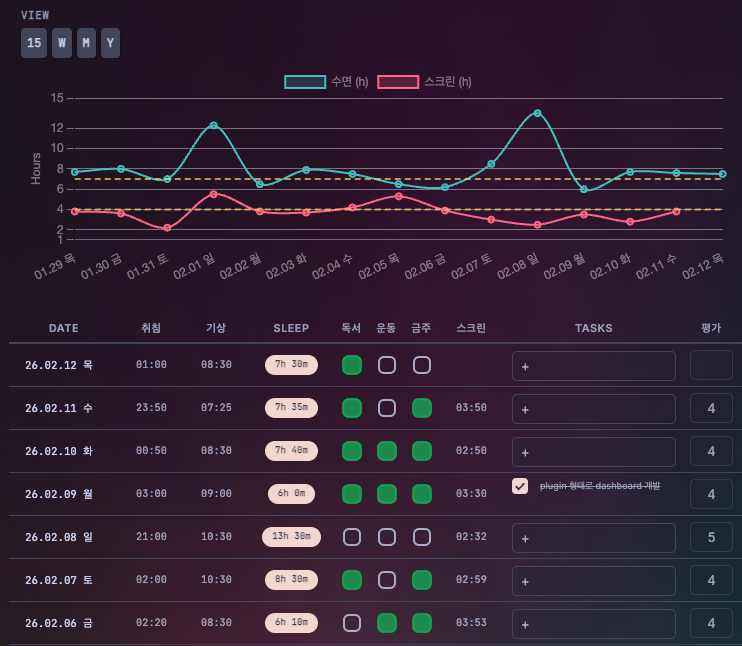Click the 02.08 sleep peak point on the chart

click(x=538, y=113)
